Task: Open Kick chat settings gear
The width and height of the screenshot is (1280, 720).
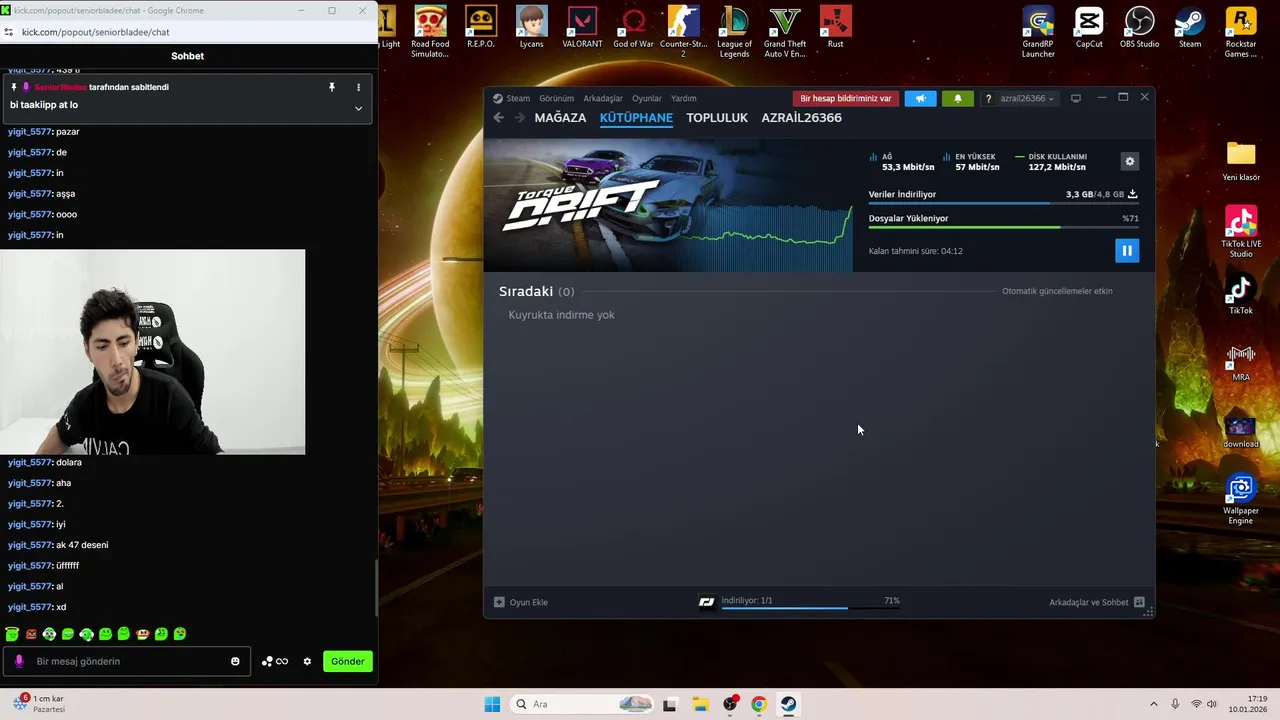Action: (307, 661)
